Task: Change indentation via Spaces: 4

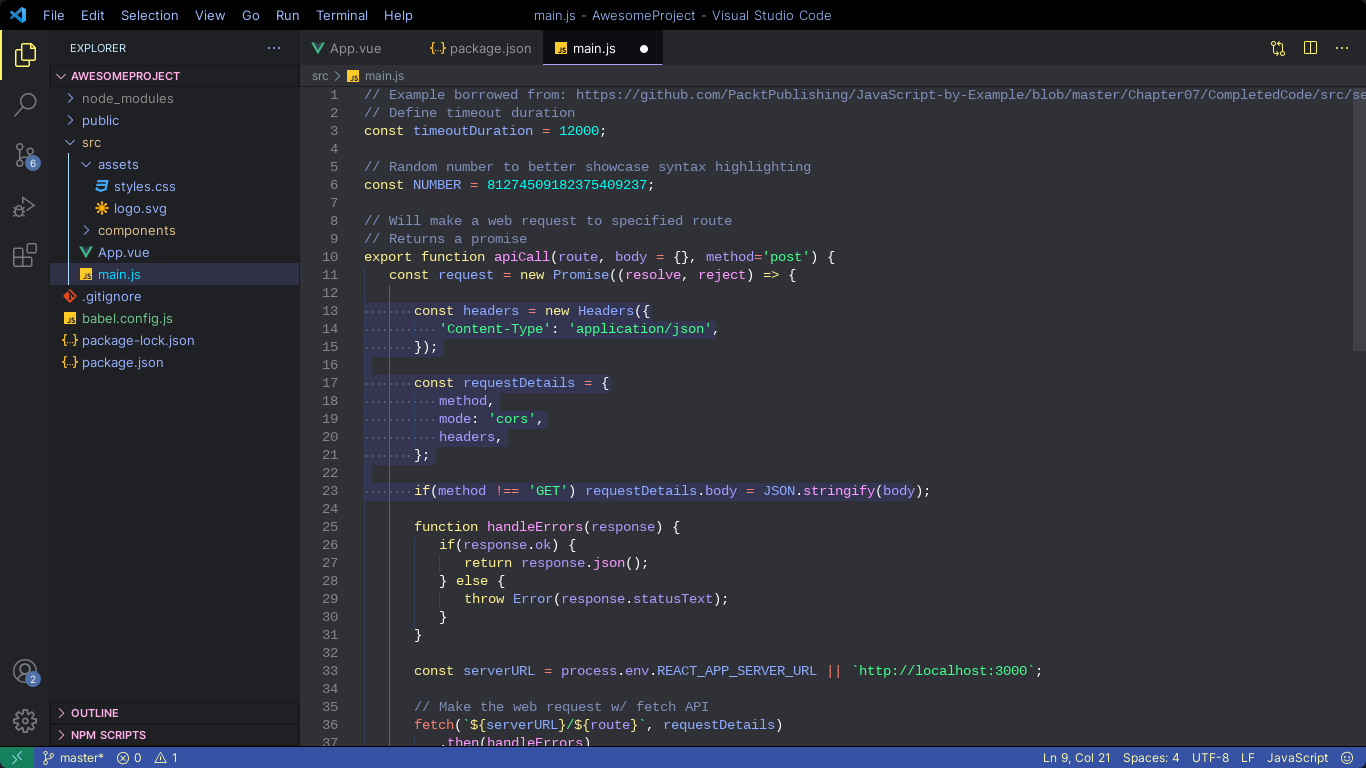Action: tap(1151, 758)
